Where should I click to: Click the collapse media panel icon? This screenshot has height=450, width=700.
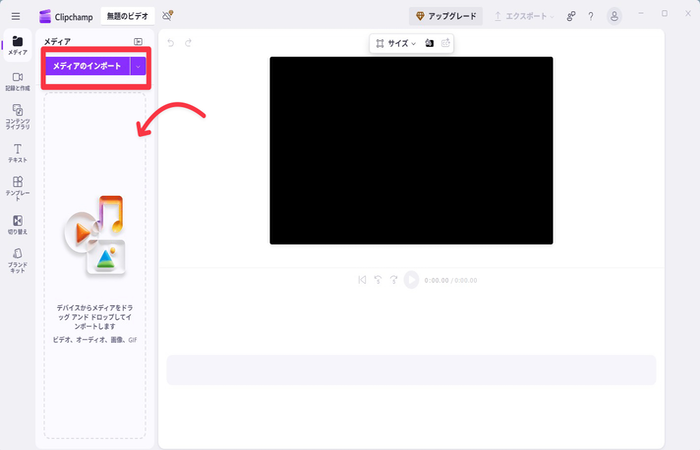[138, 41]
